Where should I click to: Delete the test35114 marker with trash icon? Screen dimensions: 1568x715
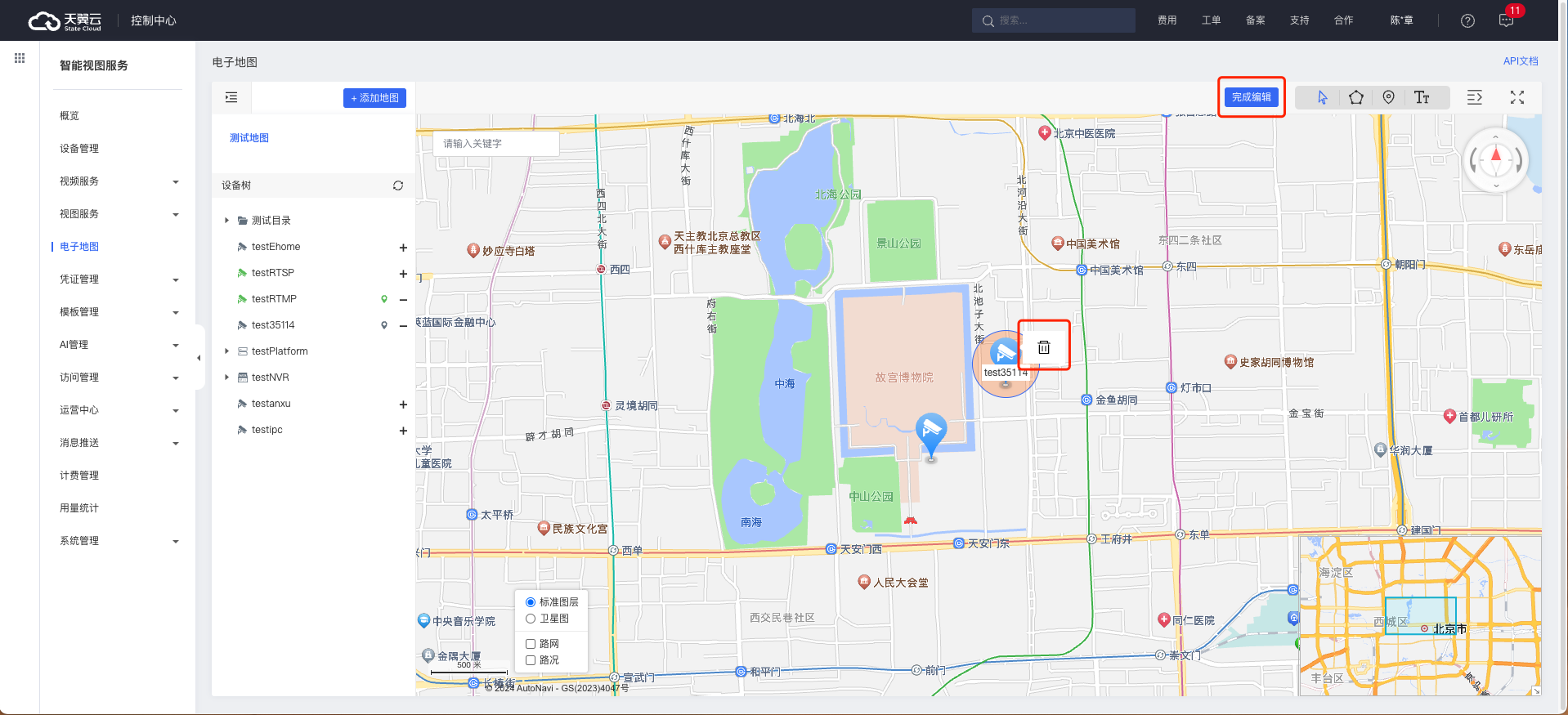1044,347
